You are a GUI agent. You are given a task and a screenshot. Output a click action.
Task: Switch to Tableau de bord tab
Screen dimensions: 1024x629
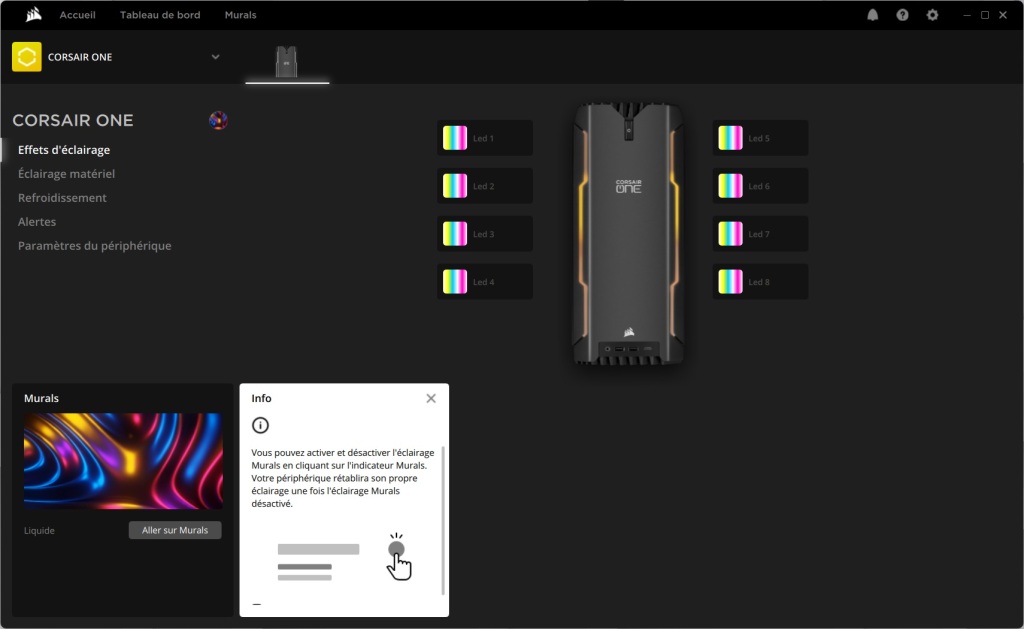coord(160,15)
